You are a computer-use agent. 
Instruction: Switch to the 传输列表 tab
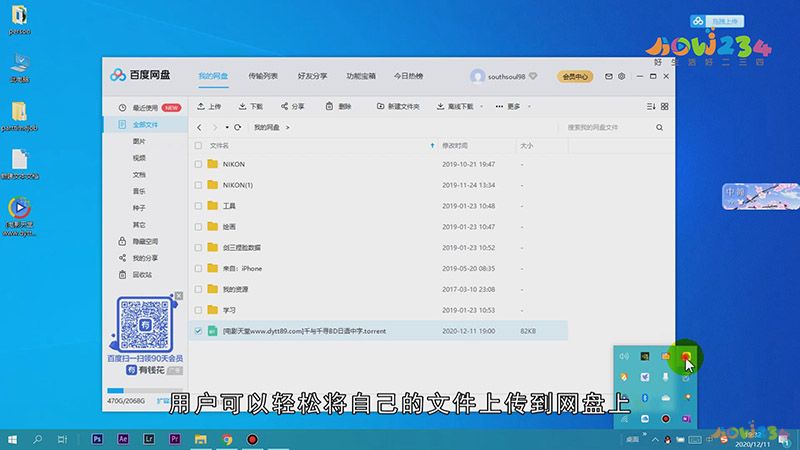pyautogui.click(x=263, y=76)
